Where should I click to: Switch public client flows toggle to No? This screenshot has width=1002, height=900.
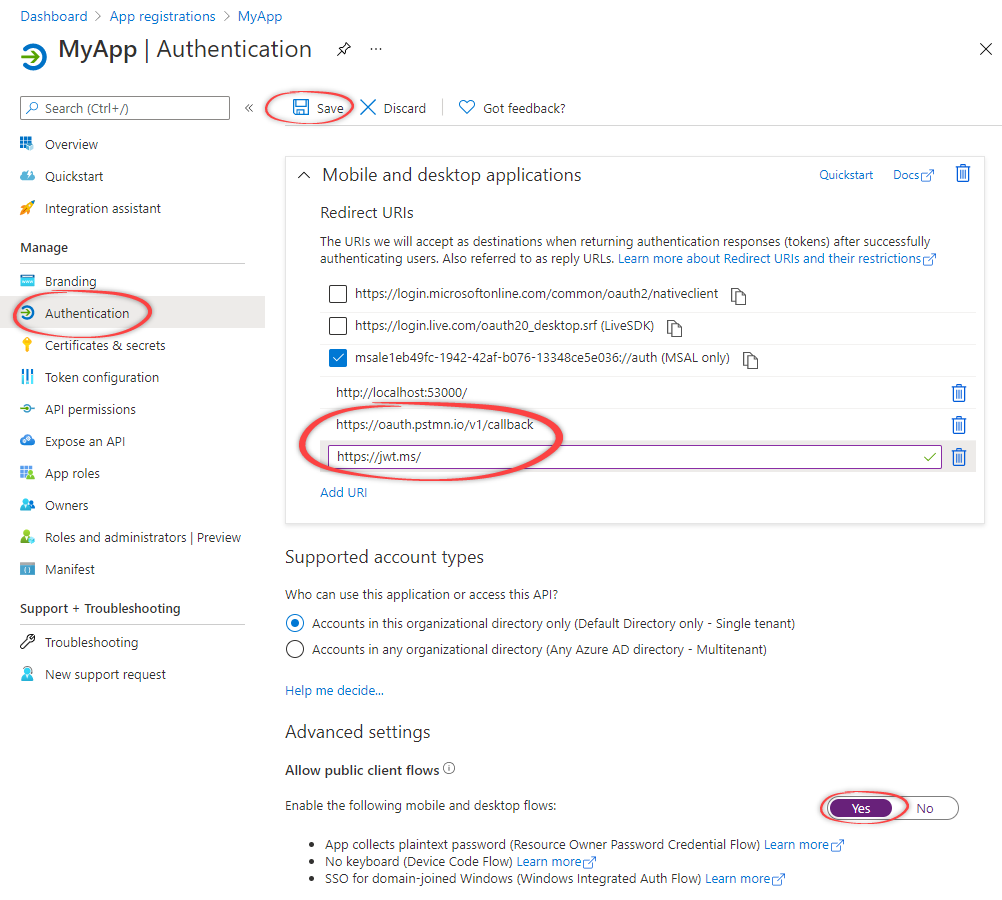pyautogui.click(x=925, y=808)
